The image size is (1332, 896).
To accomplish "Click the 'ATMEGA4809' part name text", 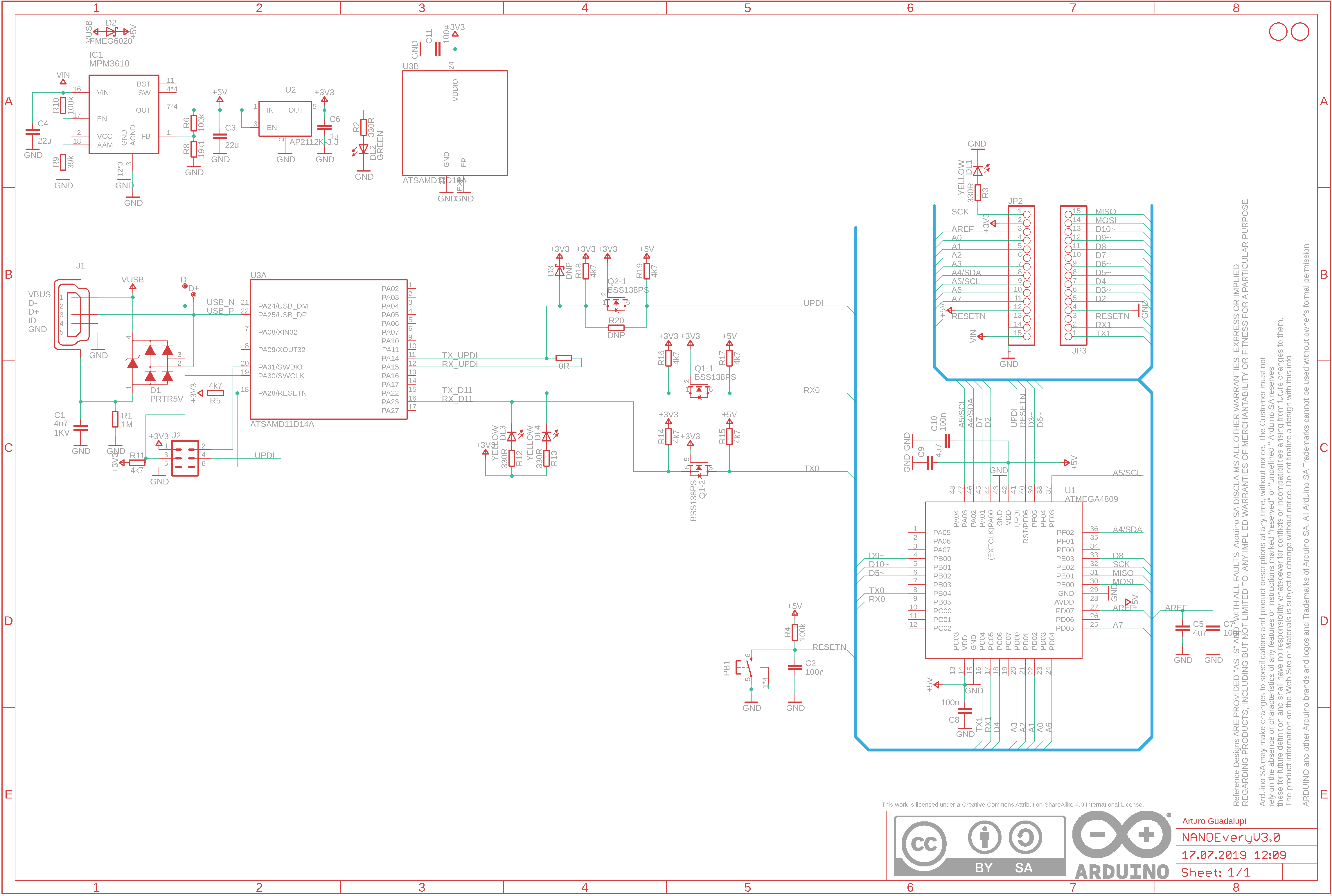I will (1091, 499).
